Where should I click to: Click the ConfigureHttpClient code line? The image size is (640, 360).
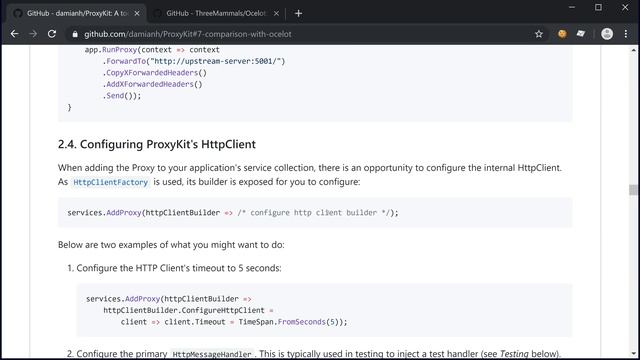188,310
